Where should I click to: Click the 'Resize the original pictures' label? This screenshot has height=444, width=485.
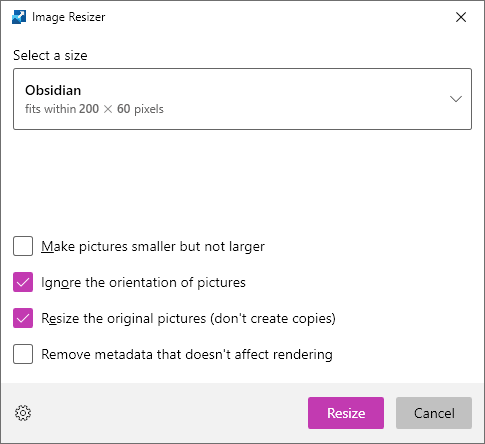188,318
